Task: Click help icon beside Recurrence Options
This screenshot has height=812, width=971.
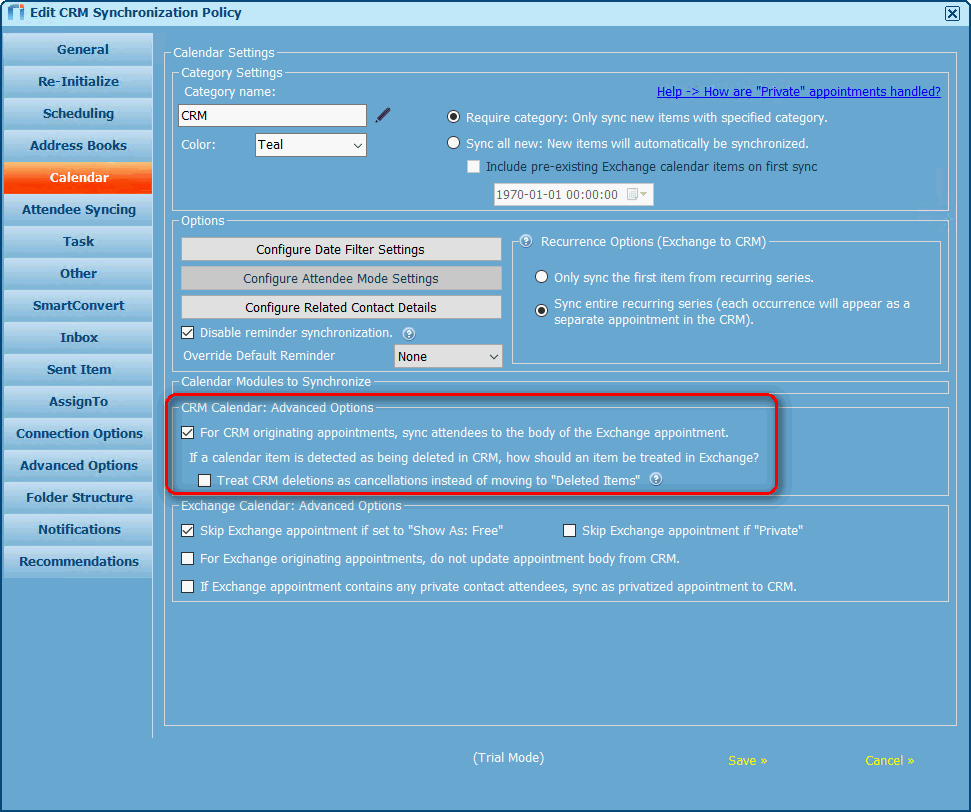Action: pos(526,241)
